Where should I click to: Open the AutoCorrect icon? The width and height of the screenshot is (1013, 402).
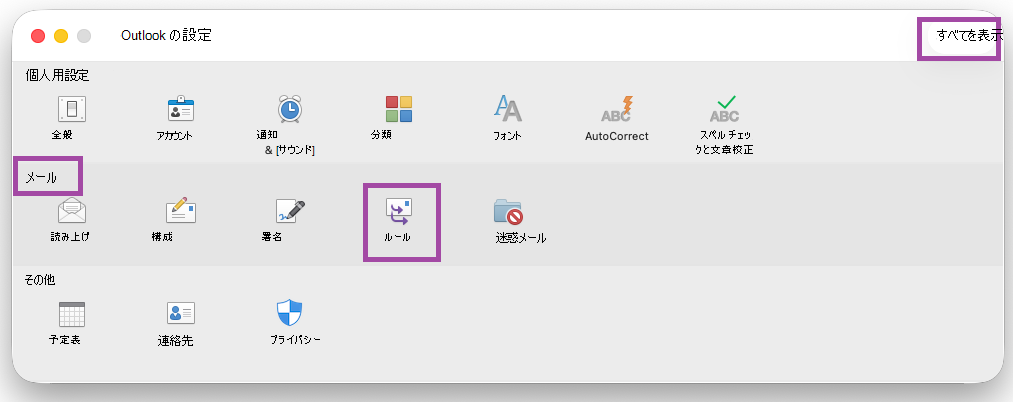tap(617, 109)
